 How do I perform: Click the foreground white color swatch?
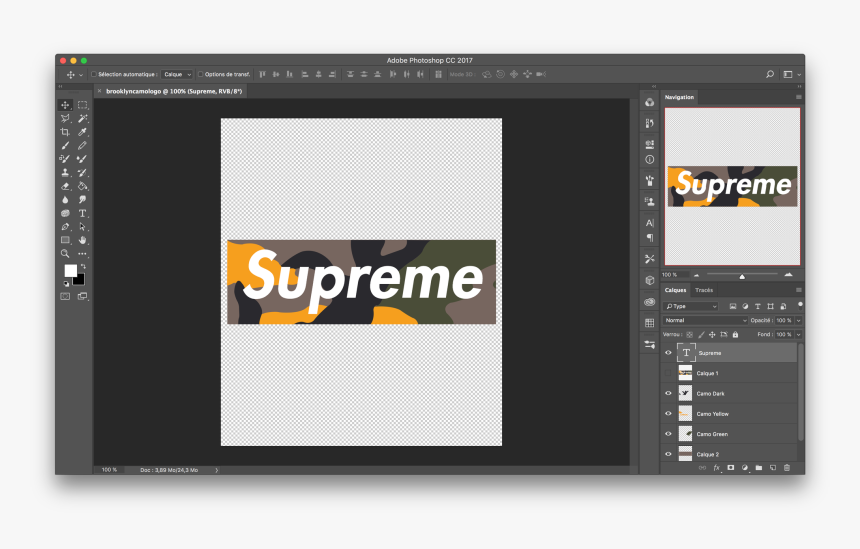pyautogui.click(x=70, y=270)
